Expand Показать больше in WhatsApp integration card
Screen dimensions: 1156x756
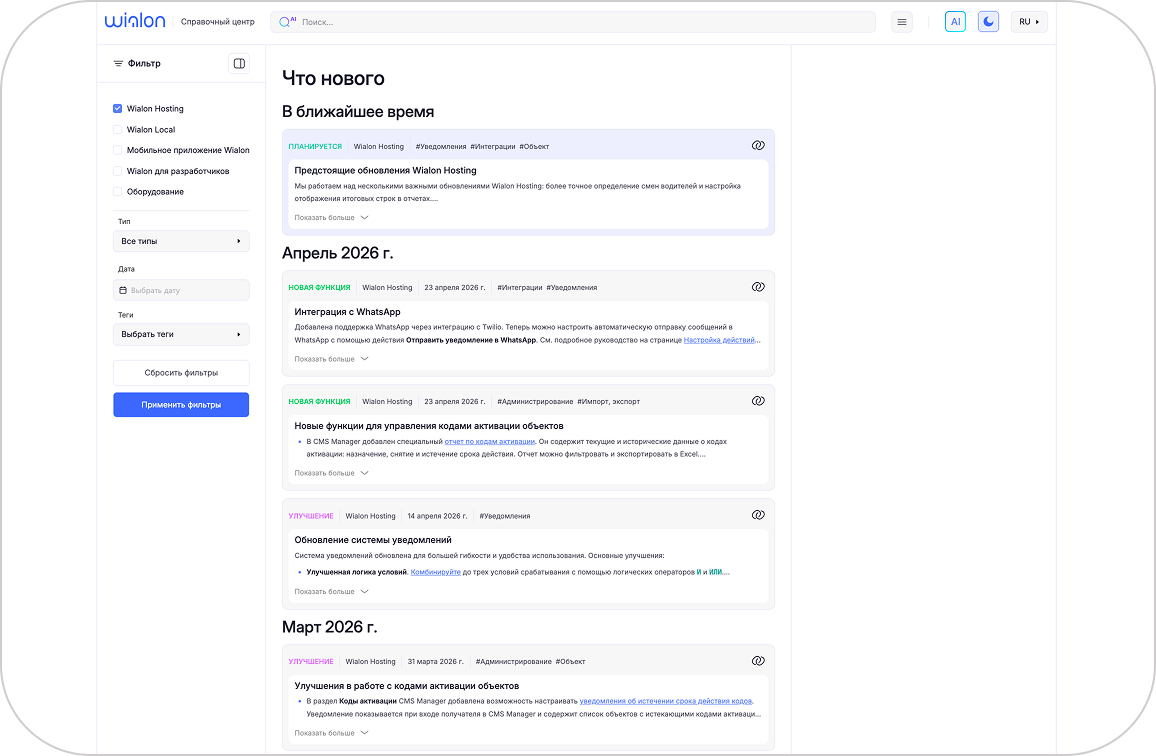click(x=331, y=359)
